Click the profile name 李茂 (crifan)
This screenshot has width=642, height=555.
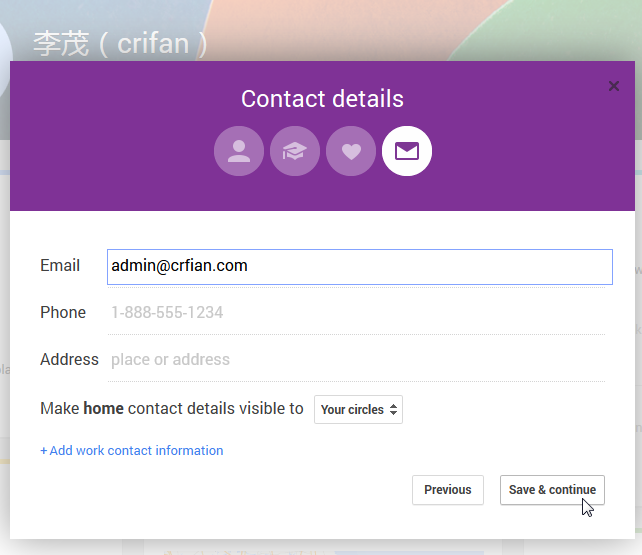coord(121,43)
